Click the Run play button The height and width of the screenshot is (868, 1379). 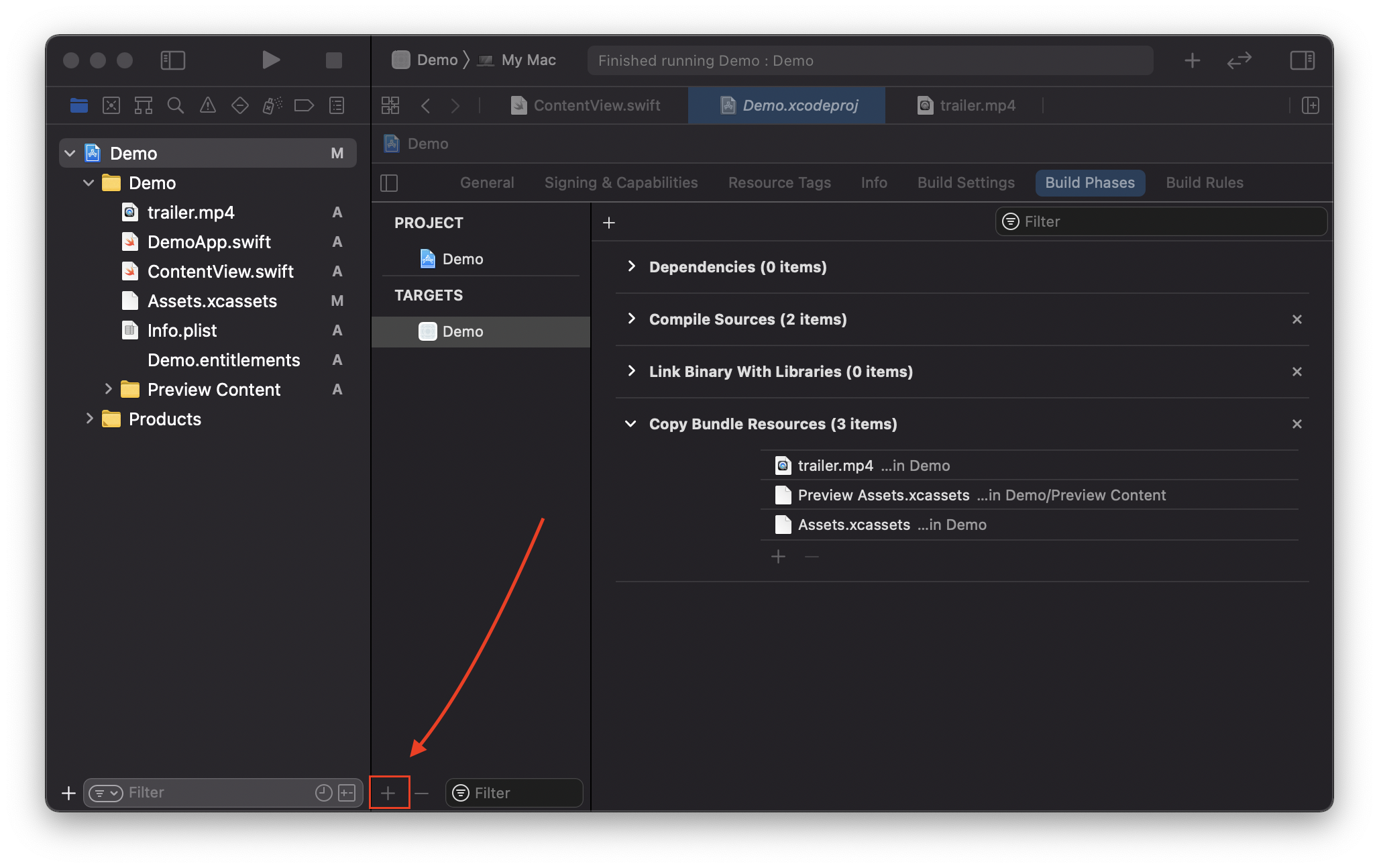270,60
